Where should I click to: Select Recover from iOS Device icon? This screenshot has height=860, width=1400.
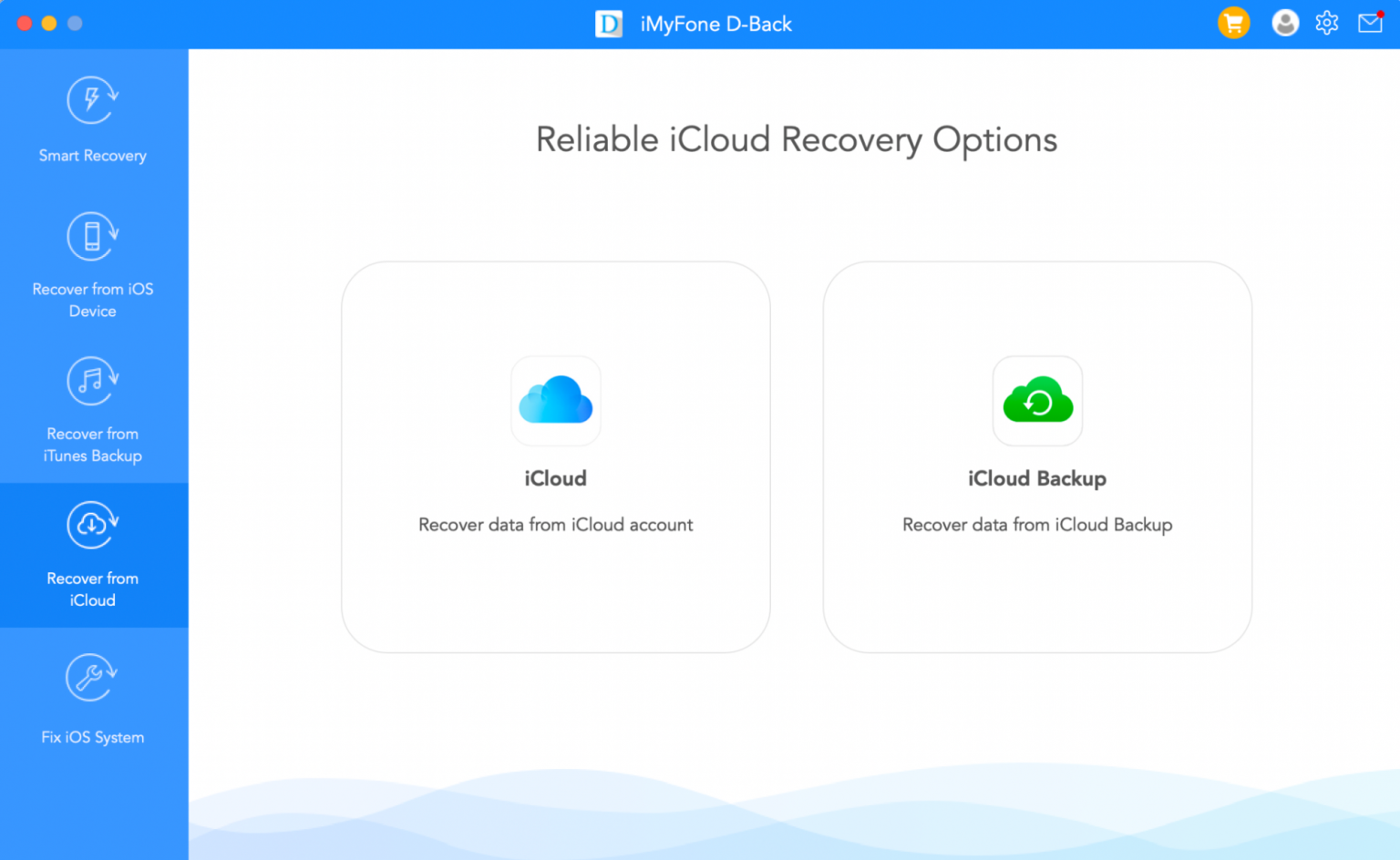tap(92, 236)
